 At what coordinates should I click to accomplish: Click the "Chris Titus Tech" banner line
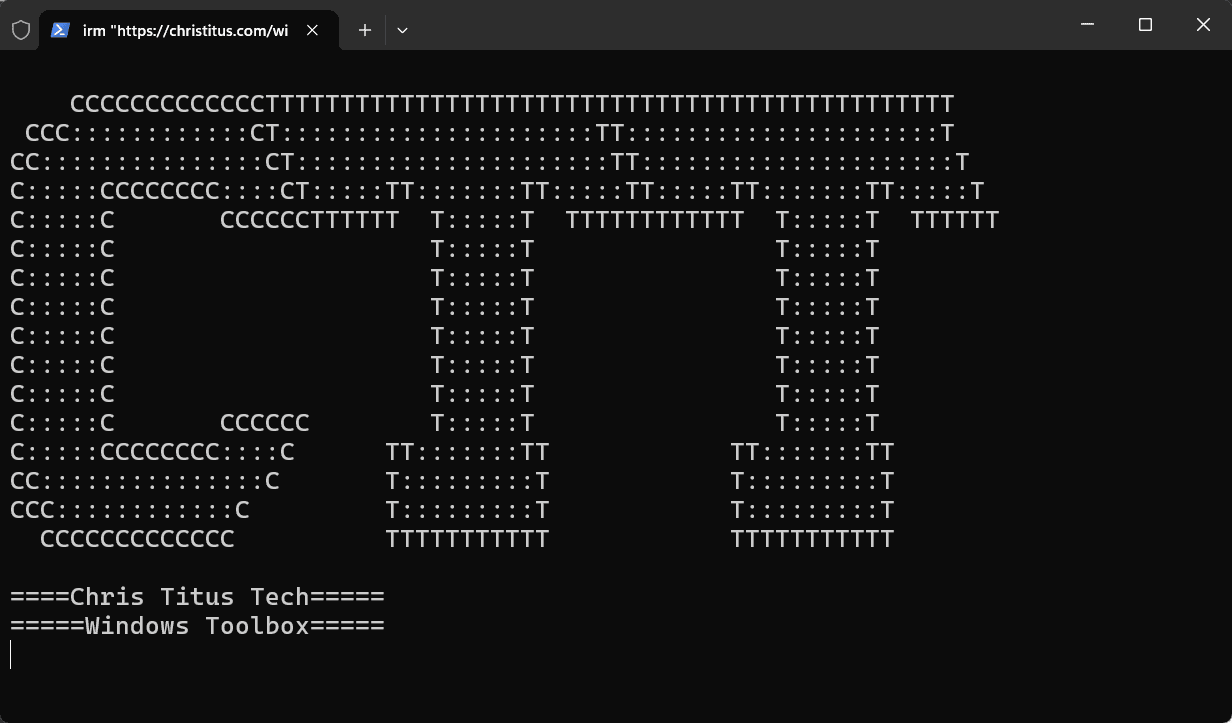(197, 597)
